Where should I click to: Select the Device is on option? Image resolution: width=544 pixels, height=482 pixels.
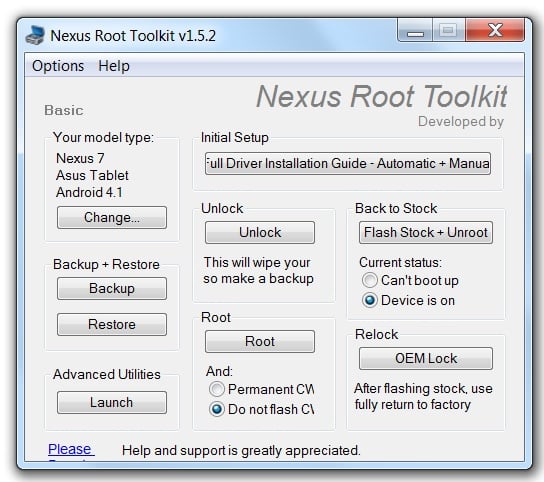click(x=370, y=300)
